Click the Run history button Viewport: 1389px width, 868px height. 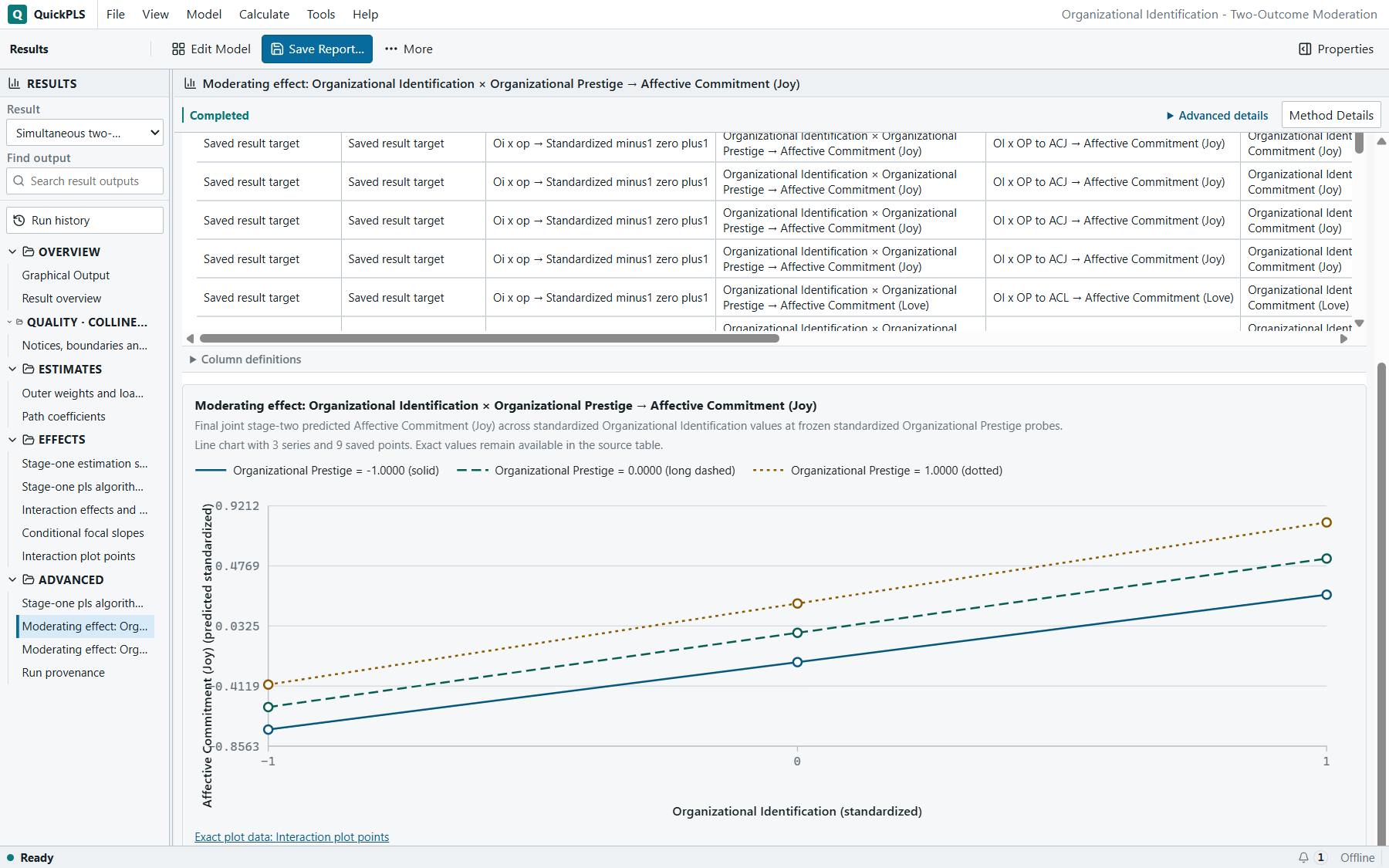click(x=85, y=220)
